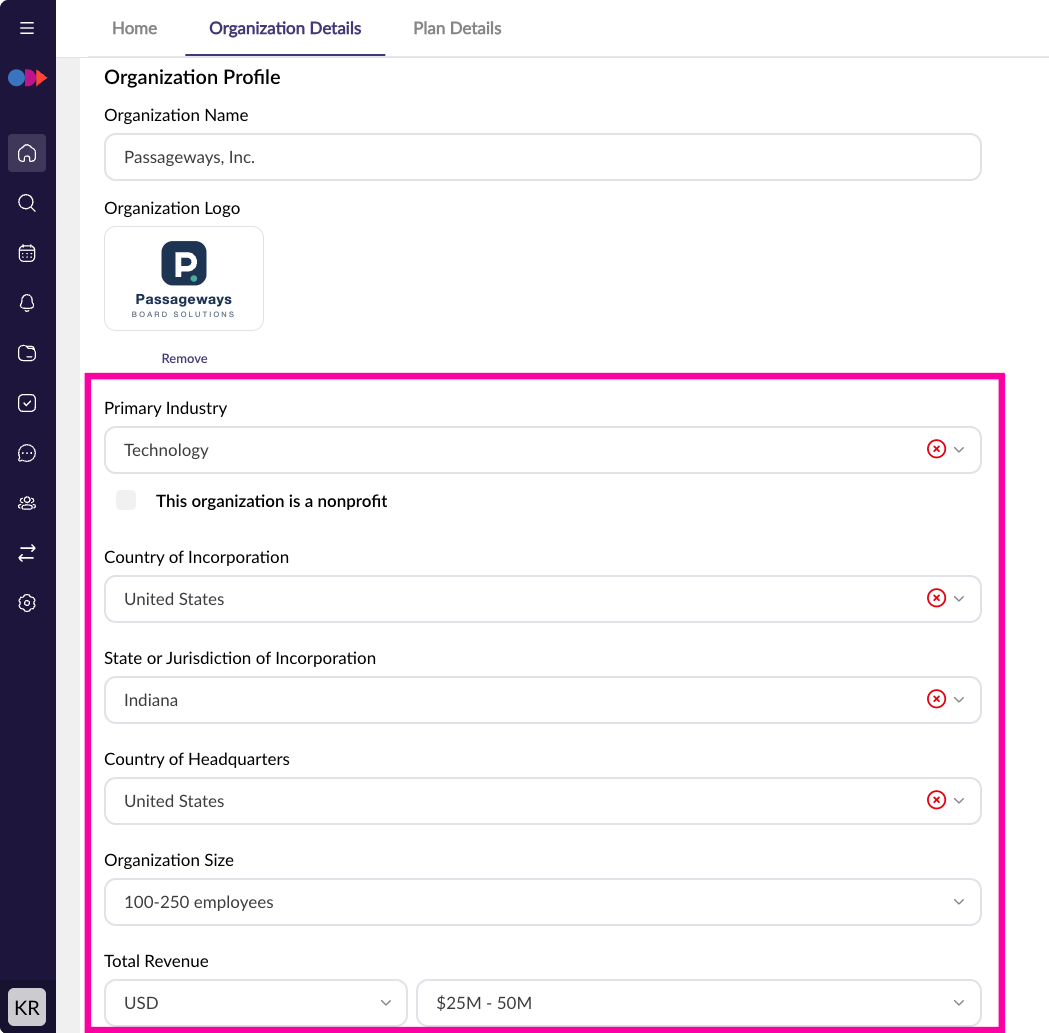
Task: Open the people group icon
Action: pyautogui.click(x=27, y=503)
